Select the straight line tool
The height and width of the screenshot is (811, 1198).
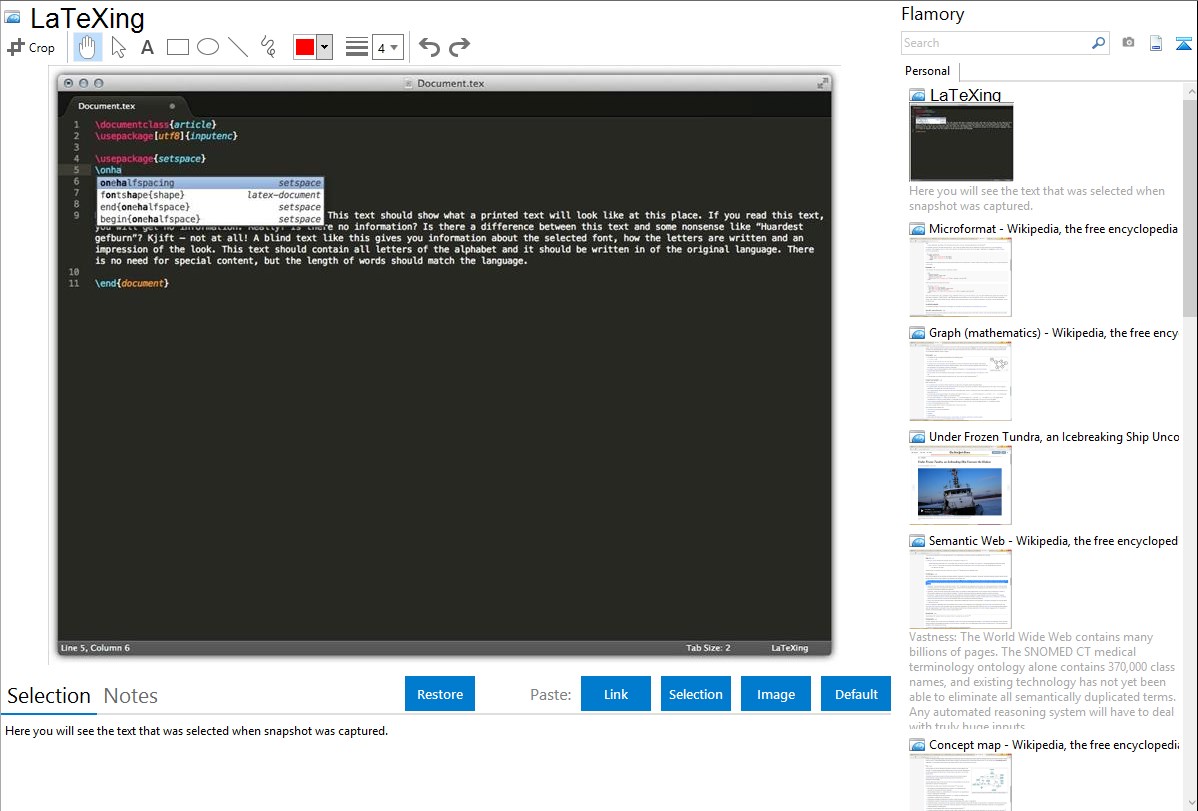tap(238, 47)
